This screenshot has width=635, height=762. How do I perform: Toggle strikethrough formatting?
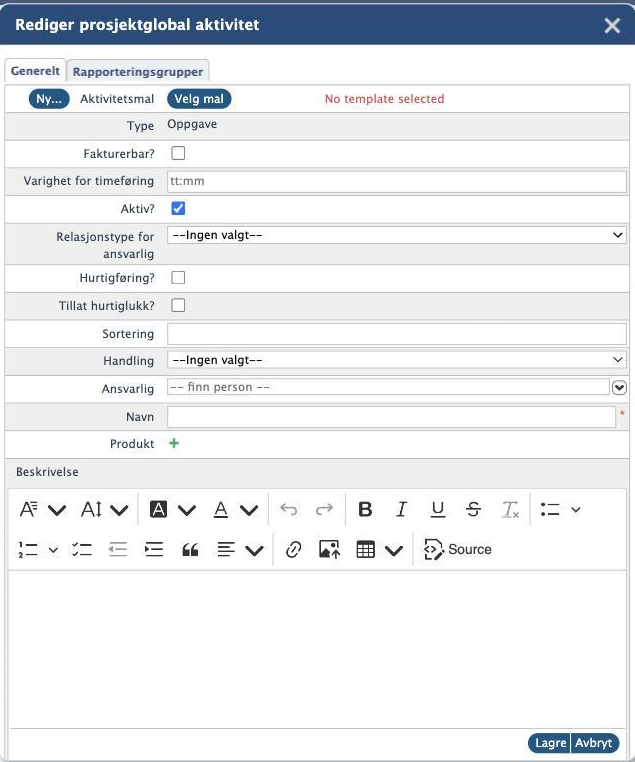click(473, 509)
